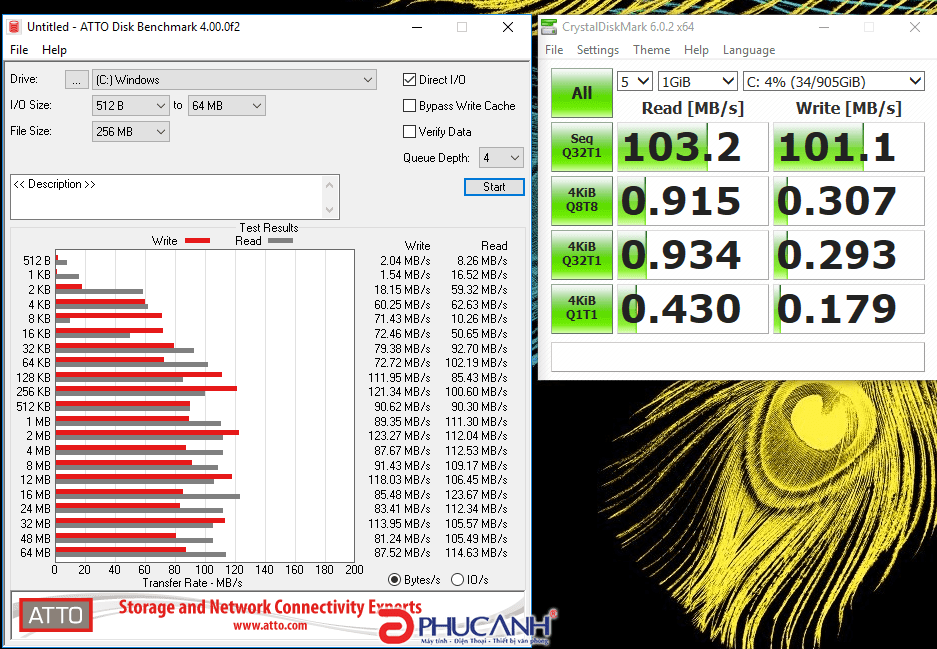Click the '2.04 MB/s' write value
937x649 pixels.
tap(405, 261)
